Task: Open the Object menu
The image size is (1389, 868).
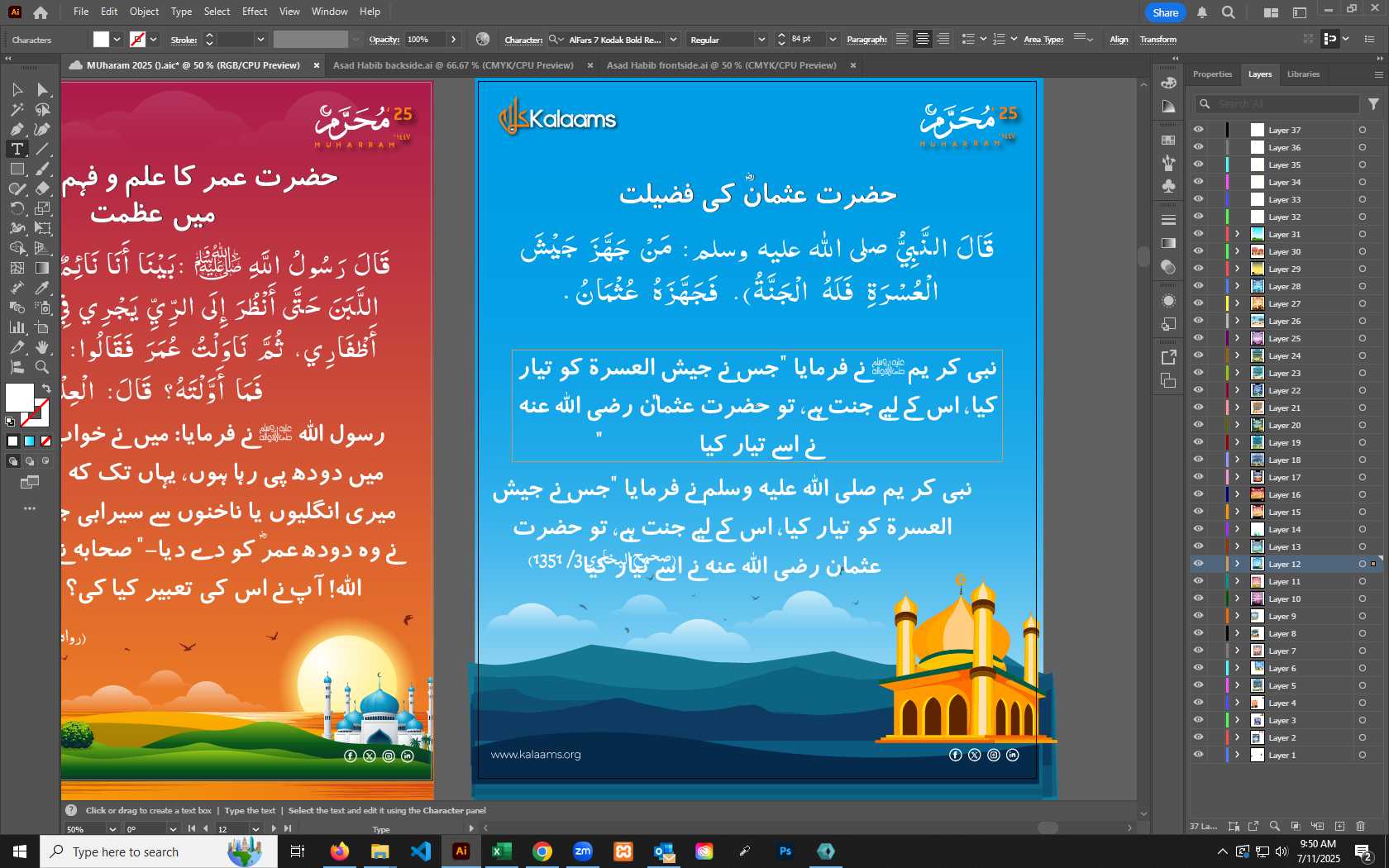Action: pos(144,12)
